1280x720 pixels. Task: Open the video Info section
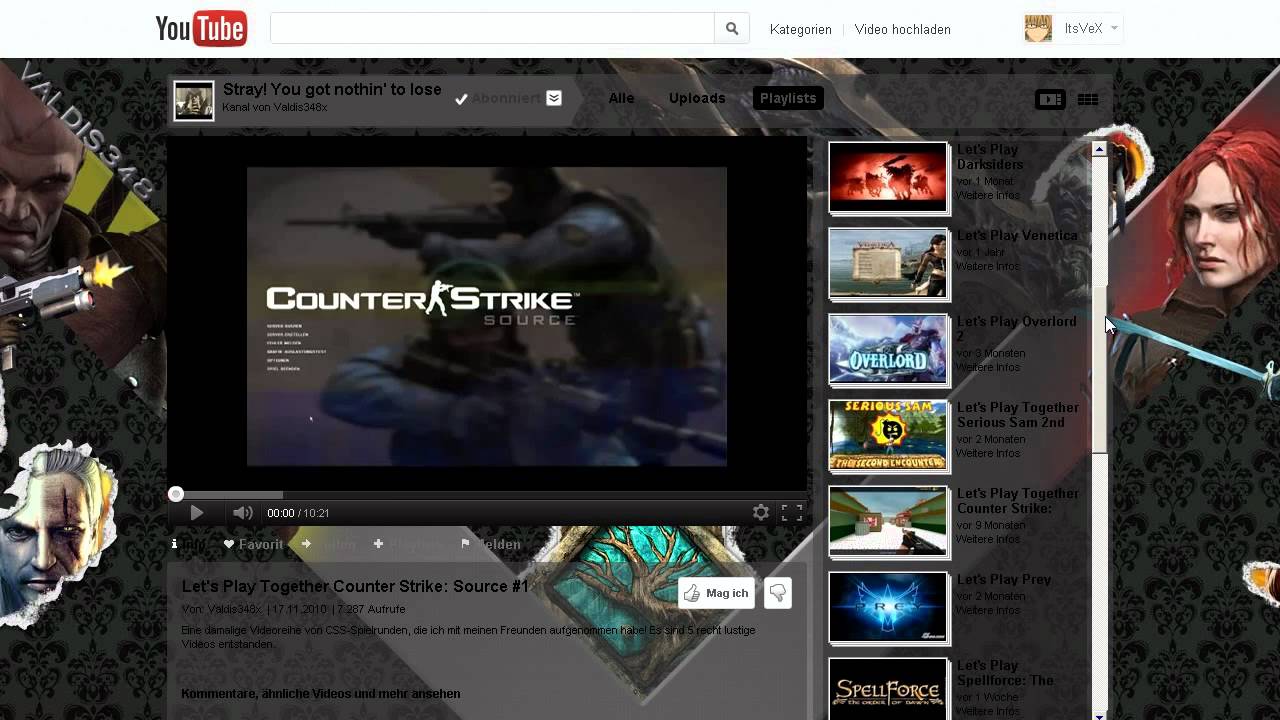click(189, 544)
